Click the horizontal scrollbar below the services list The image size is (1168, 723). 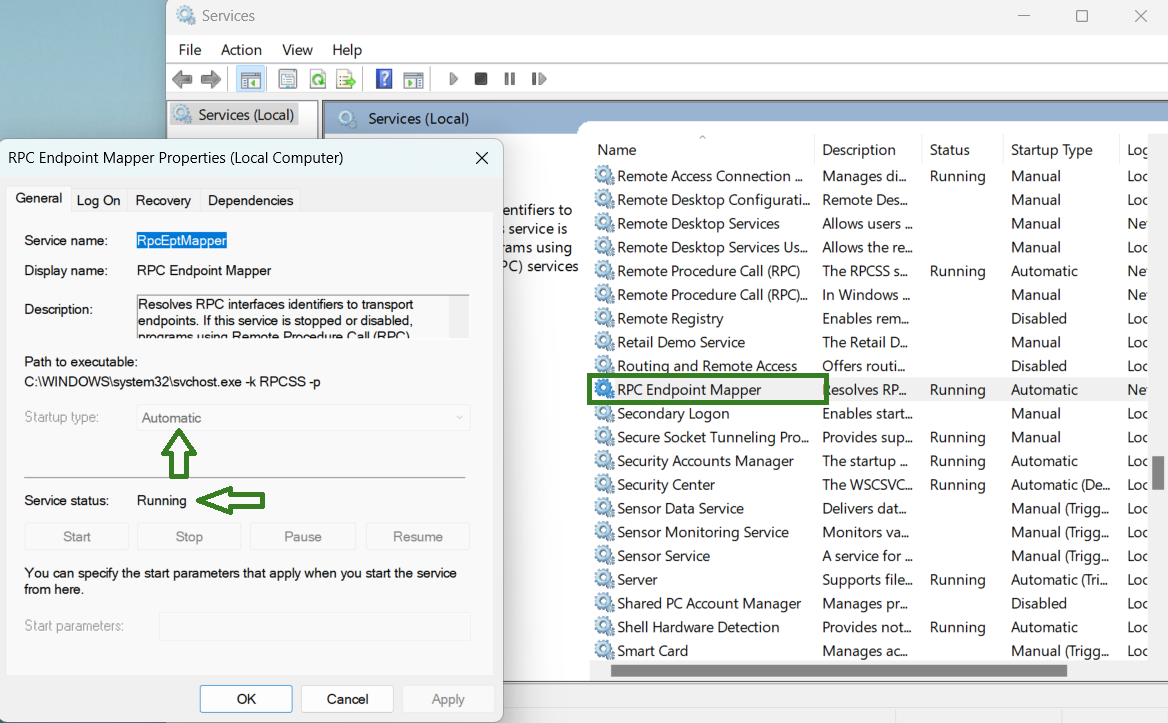pyautogui.click(x=838, y=671)
